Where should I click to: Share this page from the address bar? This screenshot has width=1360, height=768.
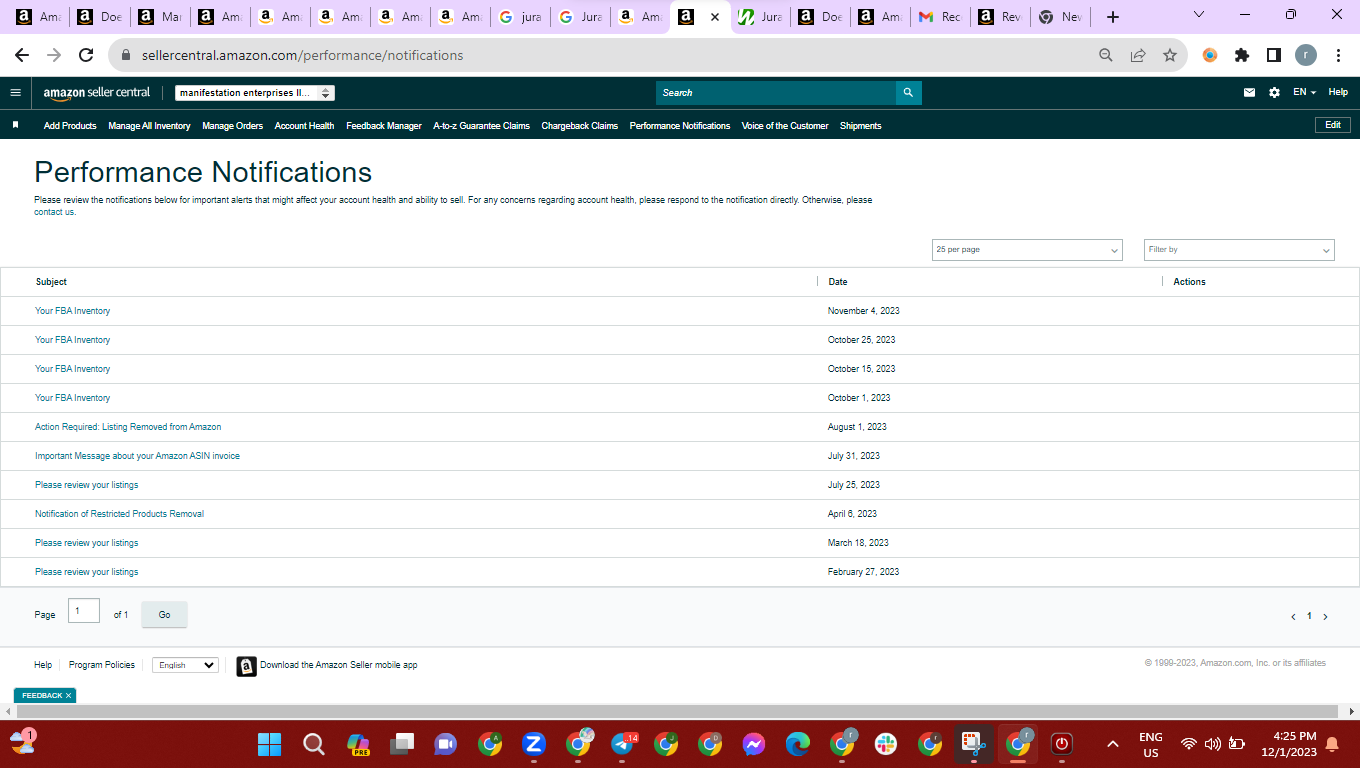(1138, 56)
